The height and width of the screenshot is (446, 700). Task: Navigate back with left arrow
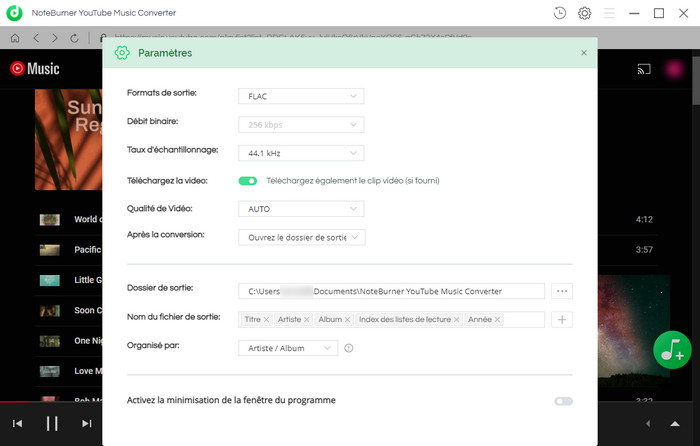click(x=36, y=38)
